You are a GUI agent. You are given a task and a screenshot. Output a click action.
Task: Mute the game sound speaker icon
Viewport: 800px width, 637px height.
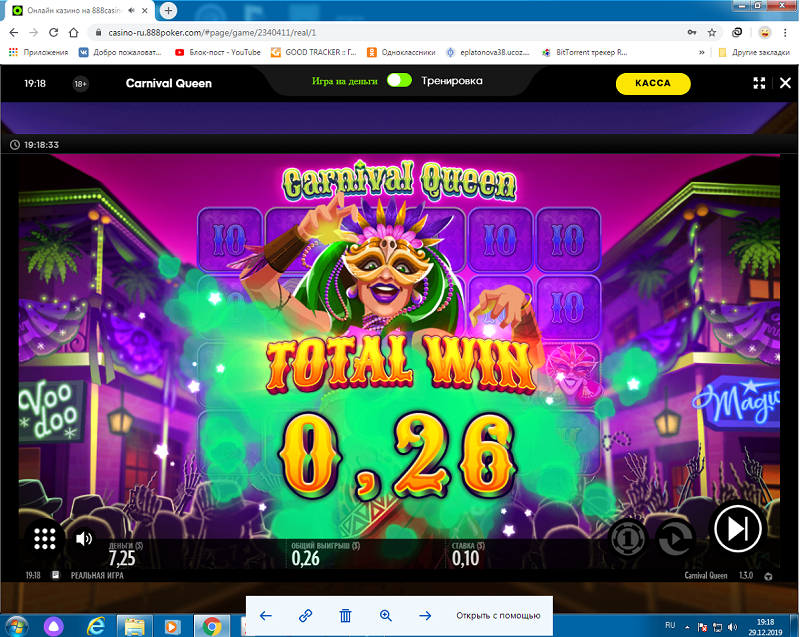click(84, 539)
